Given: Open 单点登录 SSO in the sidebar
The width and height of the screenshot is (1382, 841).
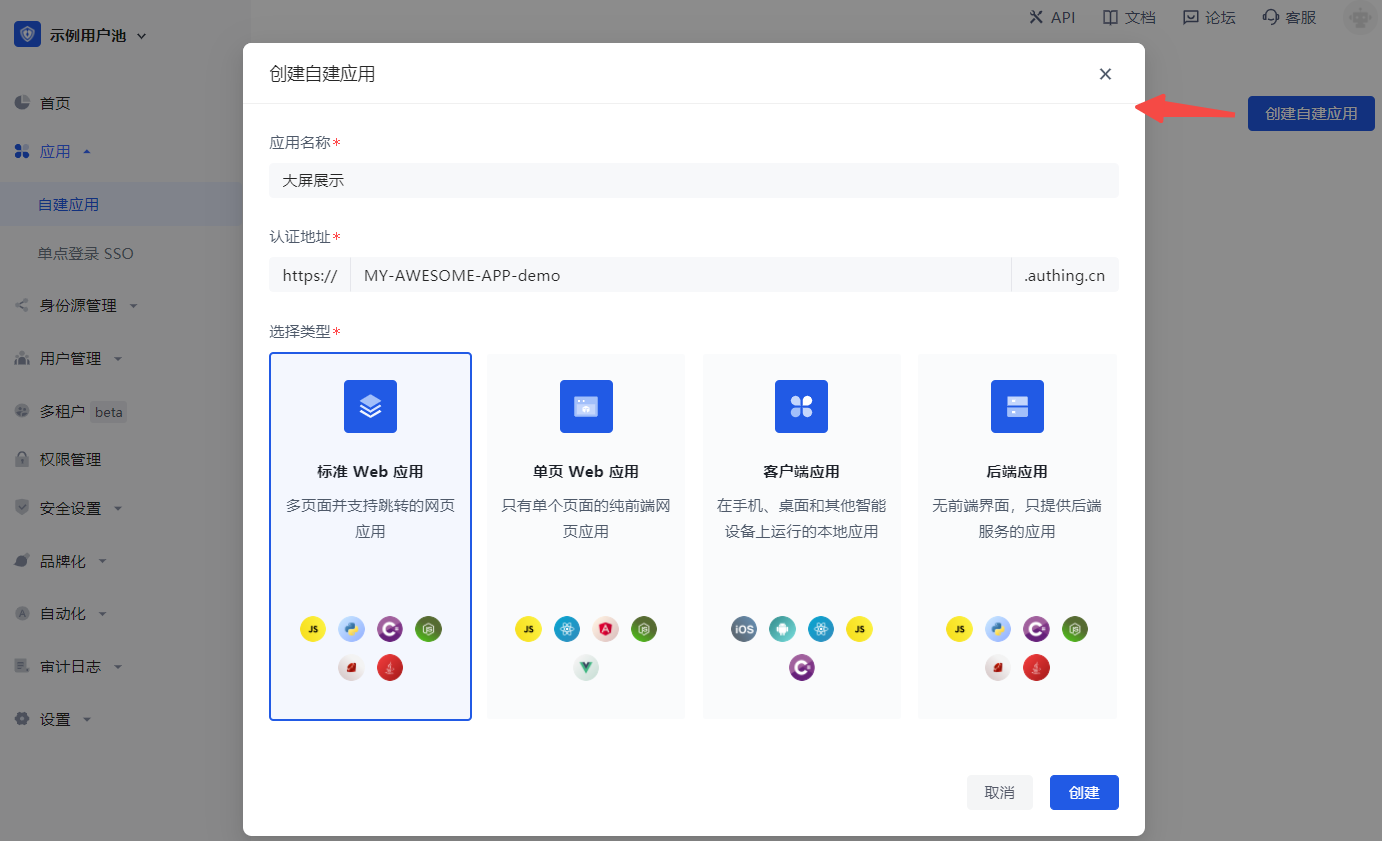Looking at the screenshot, I should 86,254.
